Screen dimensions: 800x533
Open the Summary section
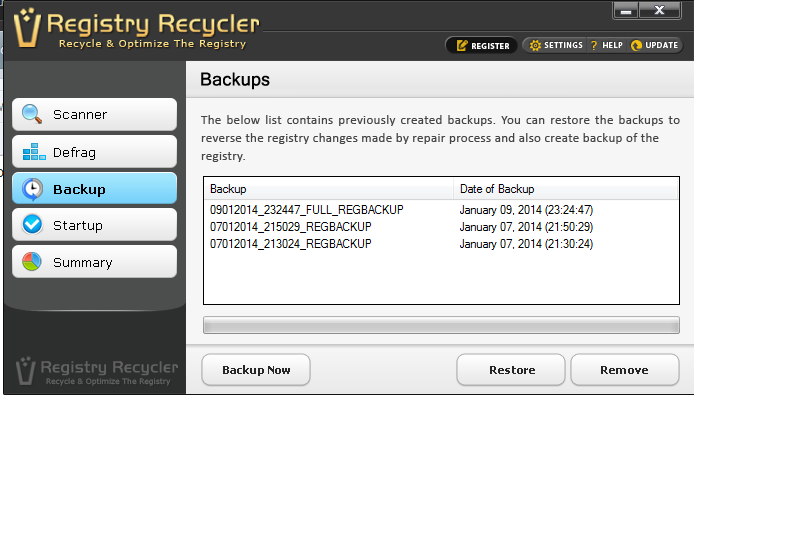[x=94, y=262]
